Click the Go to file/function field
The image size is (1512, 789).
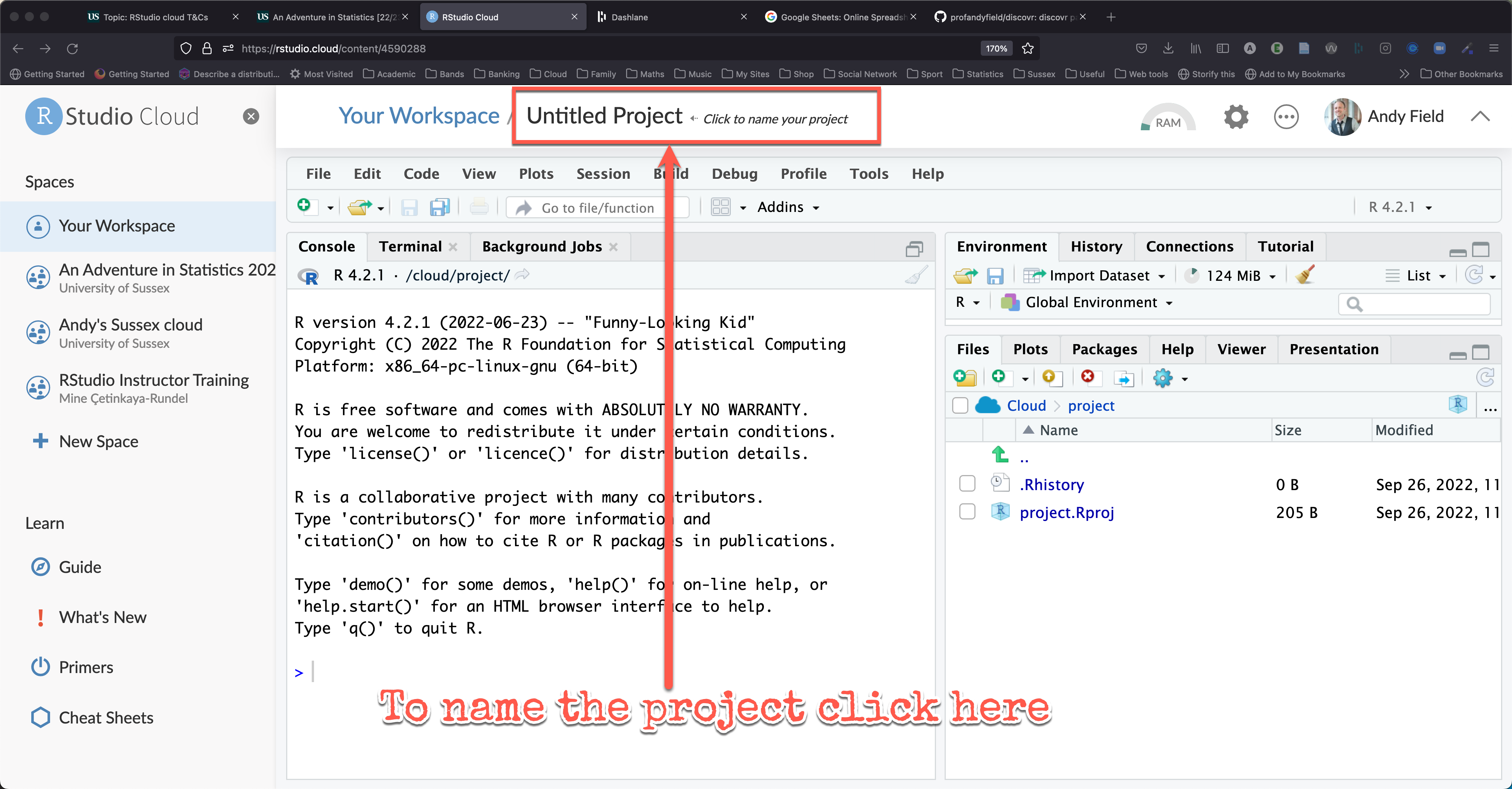(597, 208)
